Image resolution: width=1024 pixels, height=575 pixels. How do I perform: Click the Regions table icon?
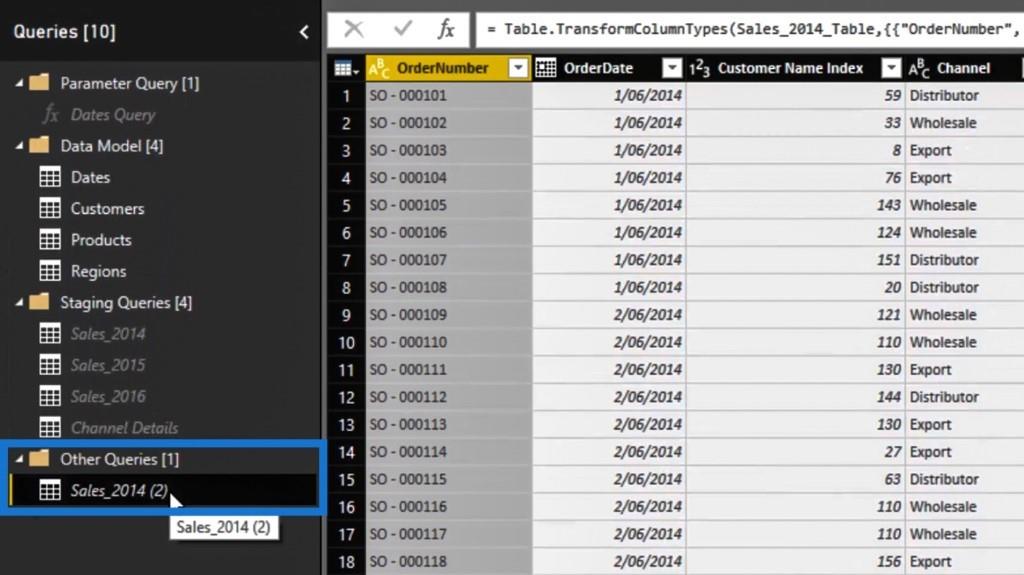click(x=50, y=271)
